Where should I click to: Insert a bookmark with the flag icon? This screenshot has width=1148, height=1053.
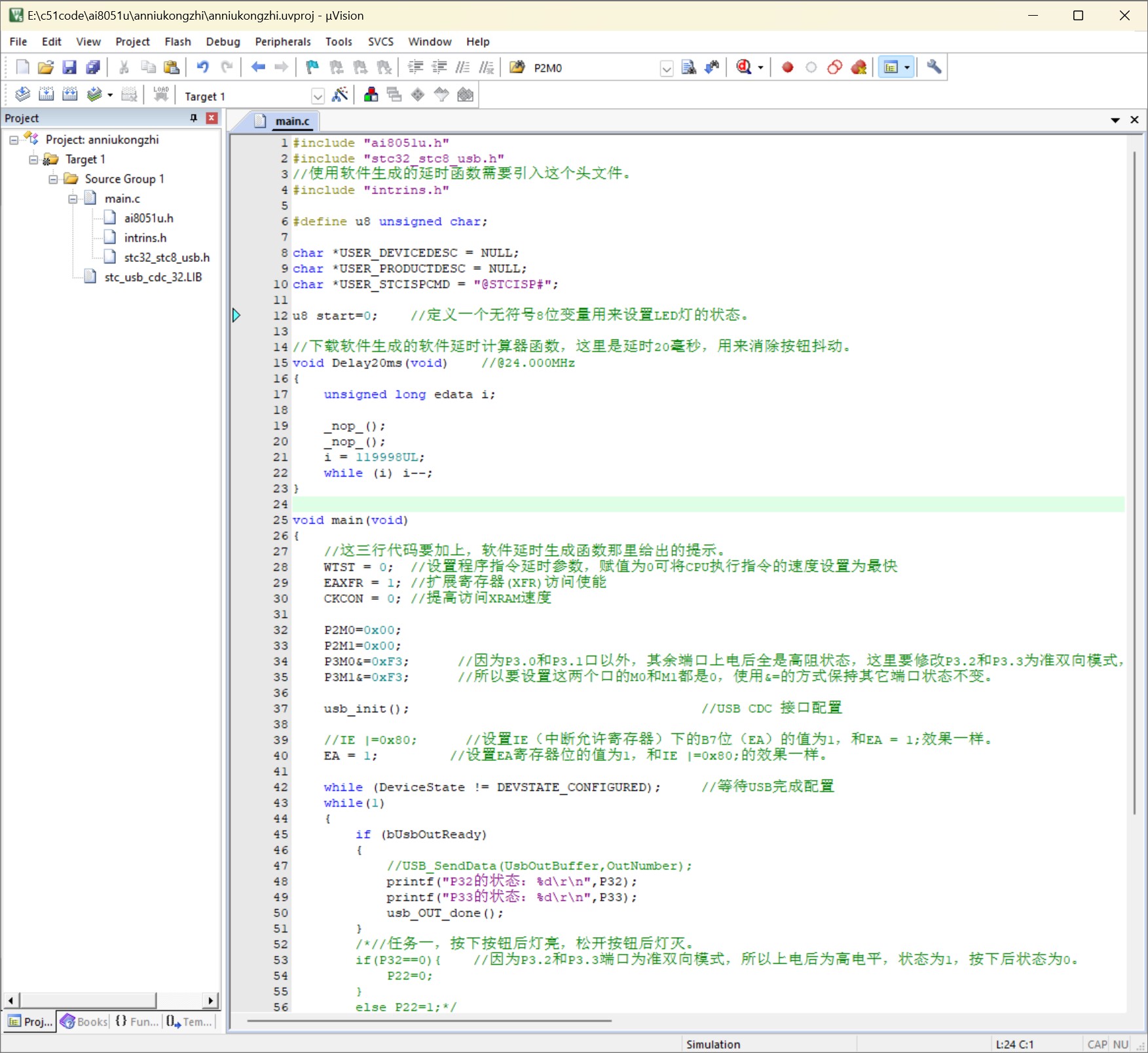coord(312,67)
